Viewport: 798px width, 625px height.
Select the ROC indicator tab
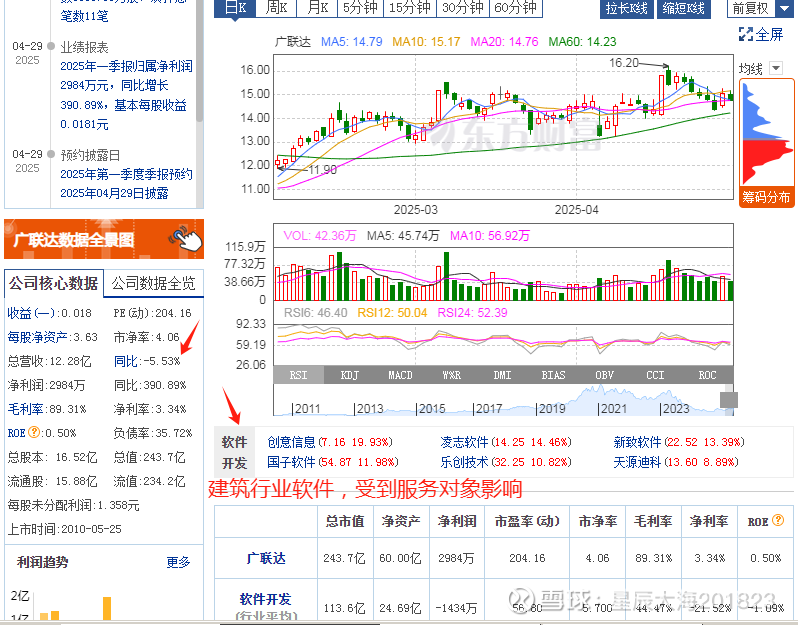[x=707, y=375]
